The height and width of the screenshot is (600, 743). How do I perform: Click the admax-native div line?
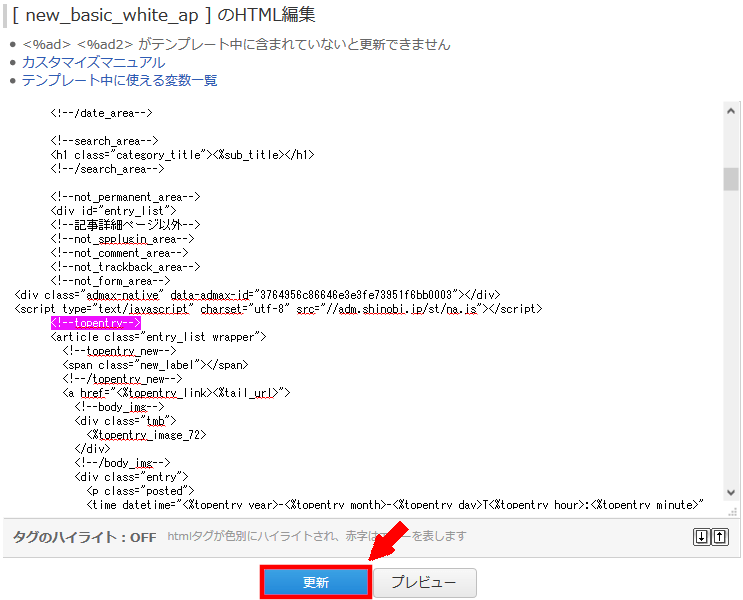coord(257,295)
